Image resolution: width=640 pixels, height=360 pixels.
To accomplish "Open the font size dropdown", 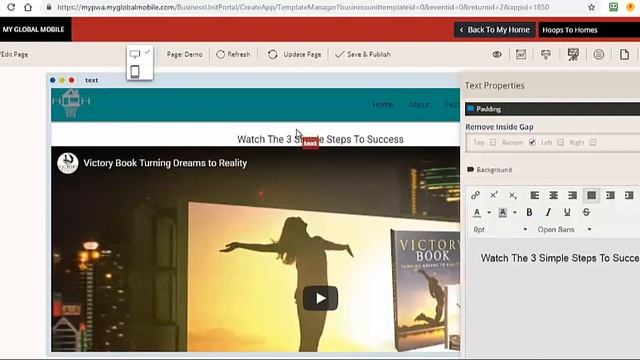I will (500, 229).
